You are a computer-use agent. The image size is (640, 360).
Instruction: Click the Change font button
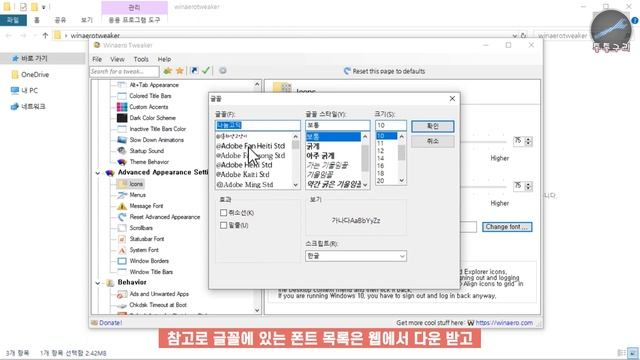coord(507,227)
